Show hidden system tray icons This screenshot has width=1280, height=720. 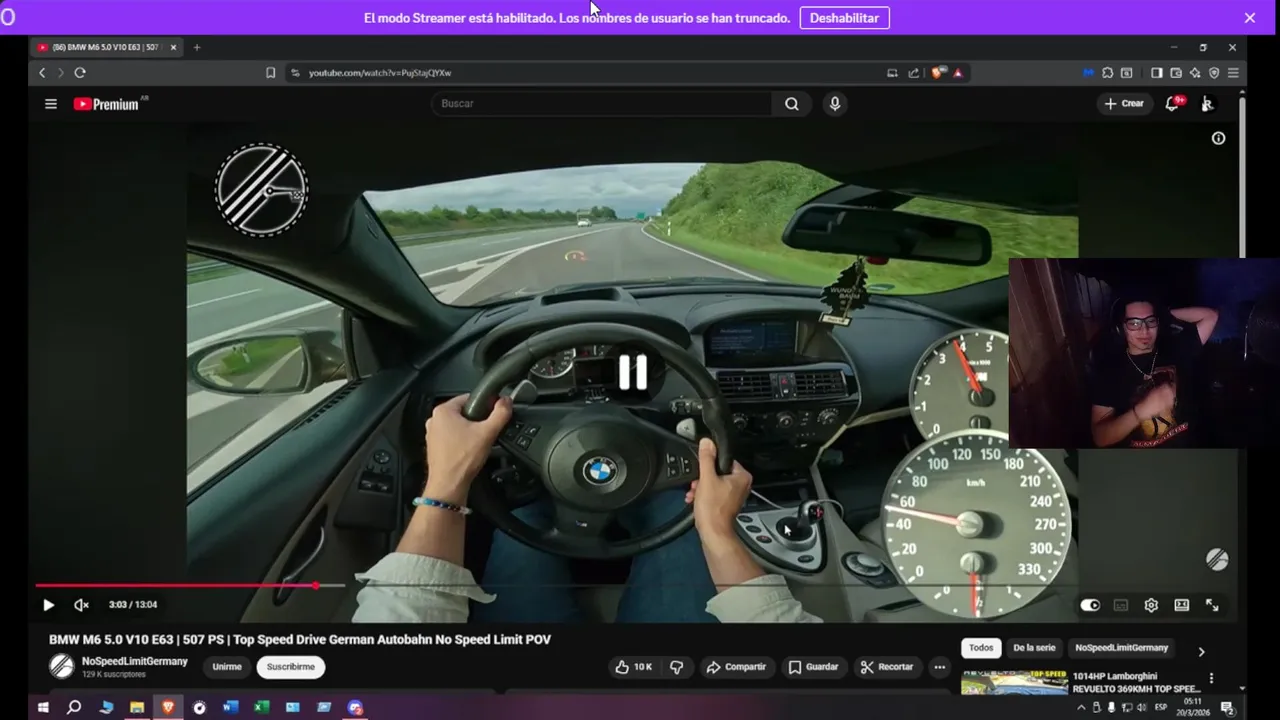click(1081, 708)
